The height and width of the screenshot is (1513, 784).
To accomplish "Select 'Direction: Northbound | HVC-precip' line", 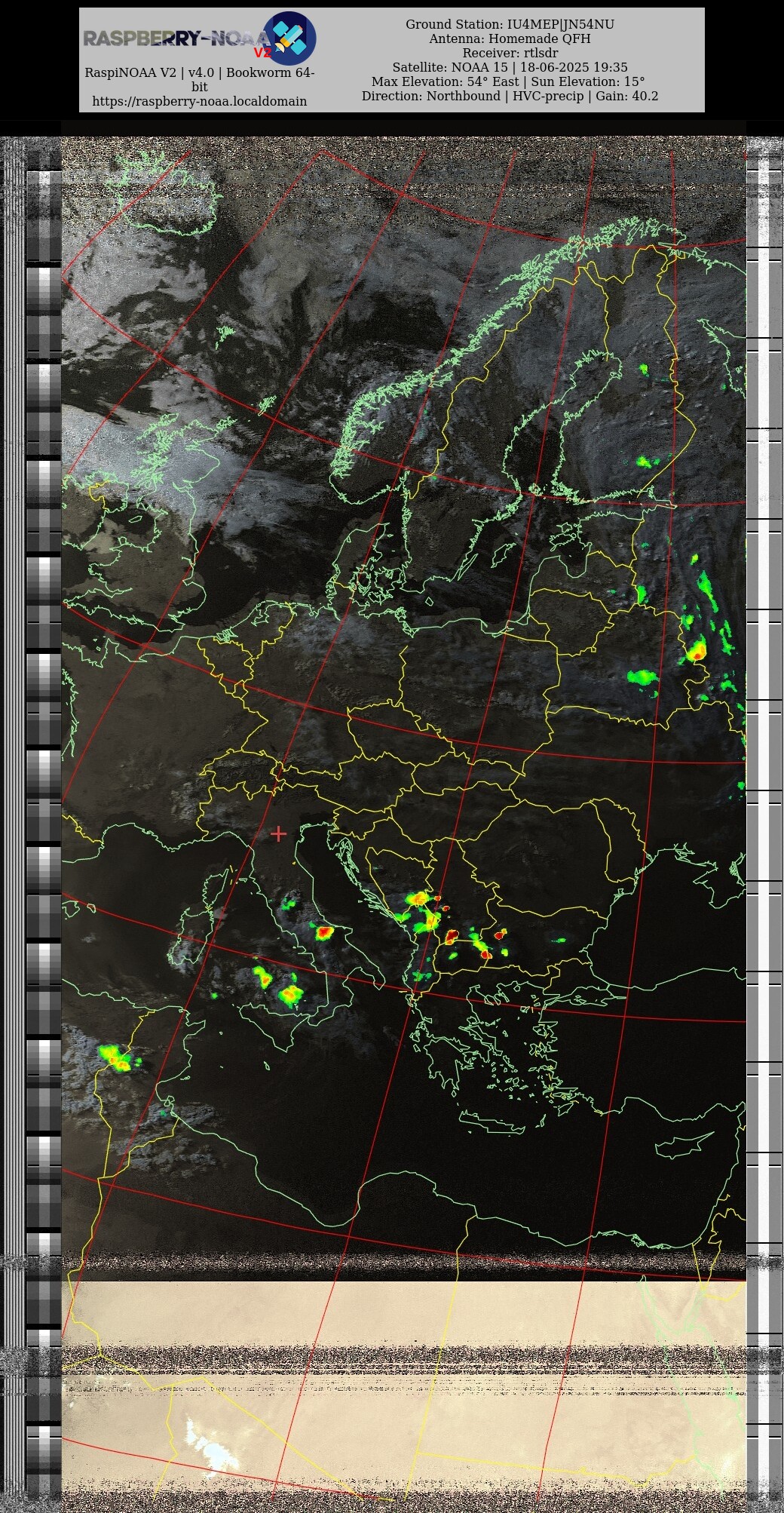I will [473, 96].
